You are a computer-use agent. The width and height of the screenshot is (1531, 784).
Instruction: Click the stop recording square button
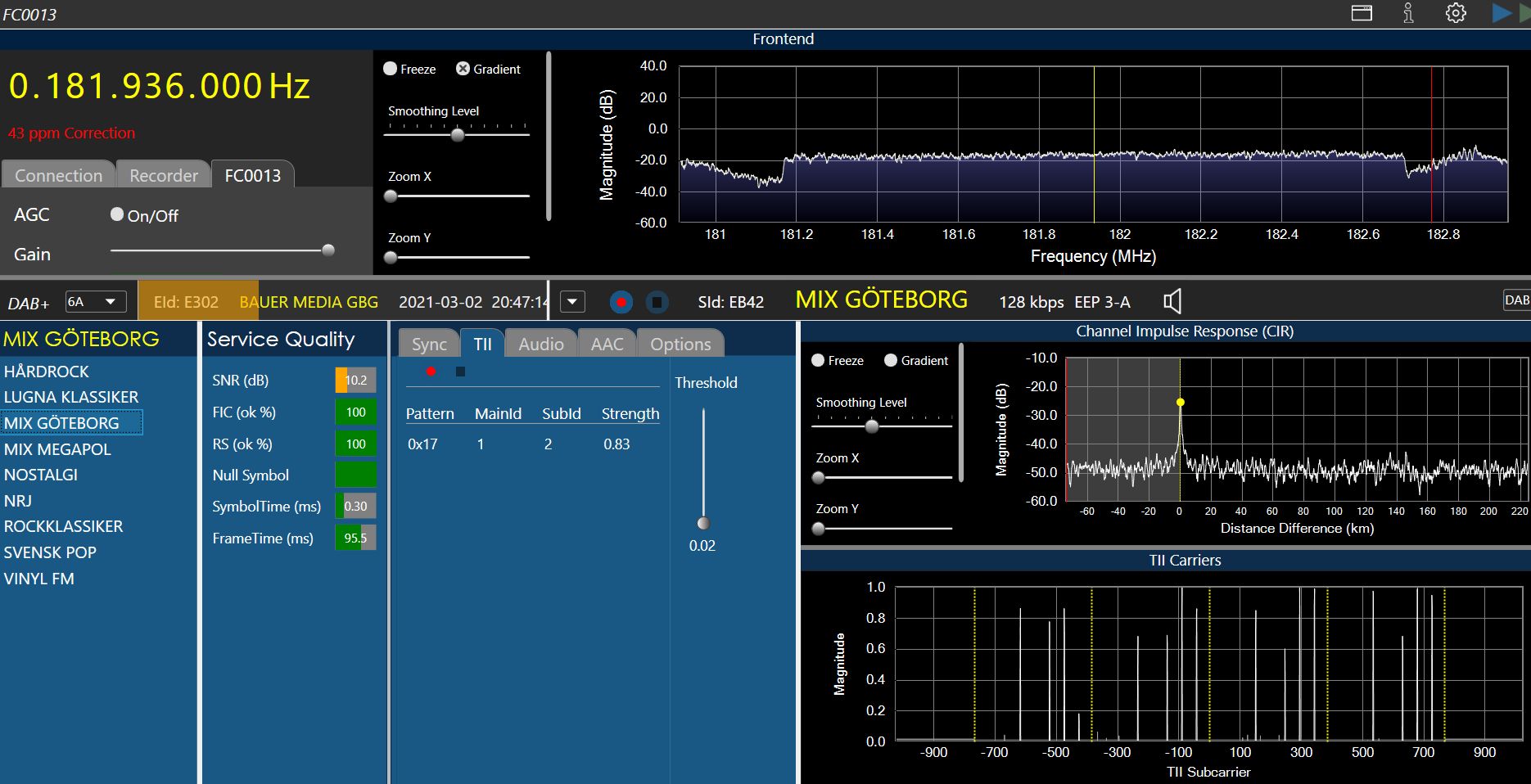(657, 302)
